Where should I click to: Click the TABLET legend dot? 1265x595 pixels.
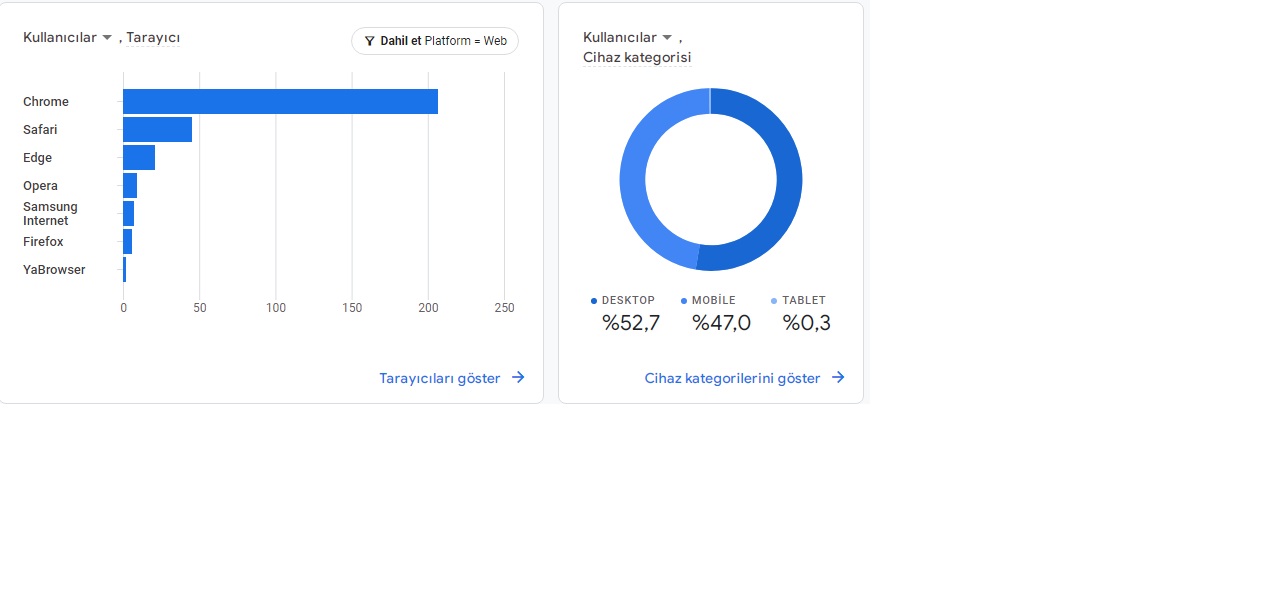[x=774, y=301]
